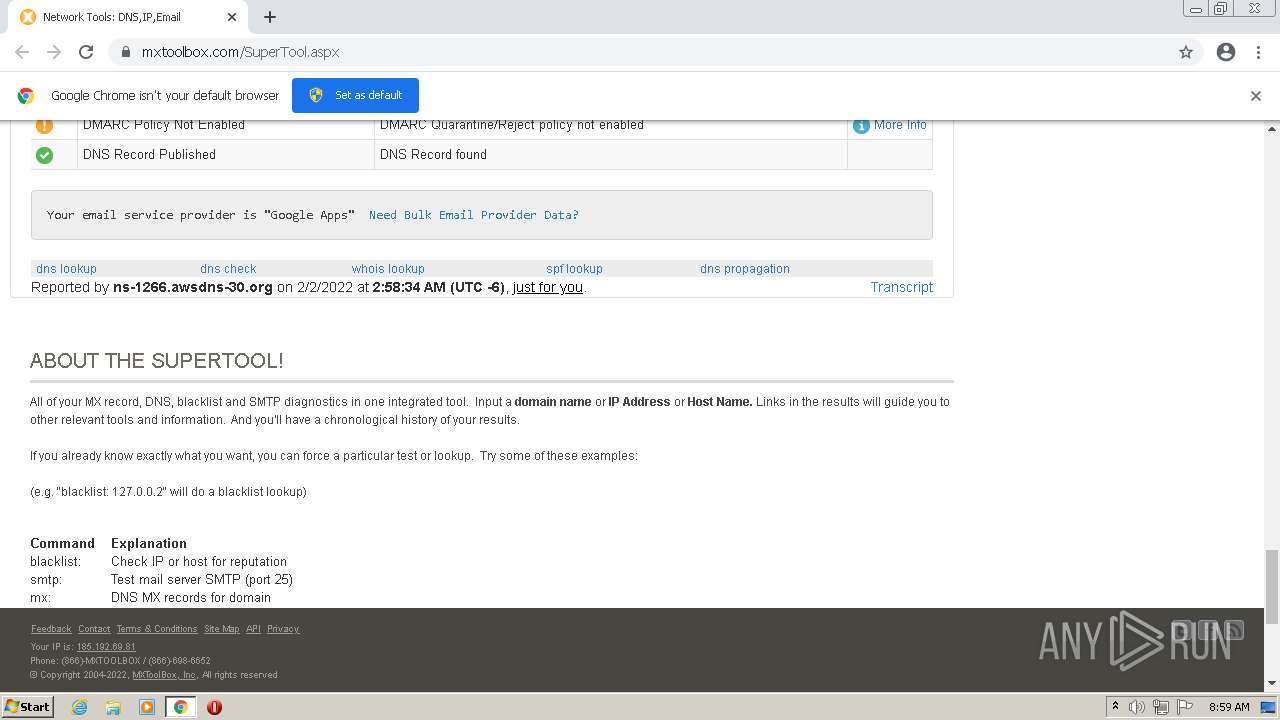Click the DNS Record Published cell
1280x720 pixels.
tap(226, 155)
